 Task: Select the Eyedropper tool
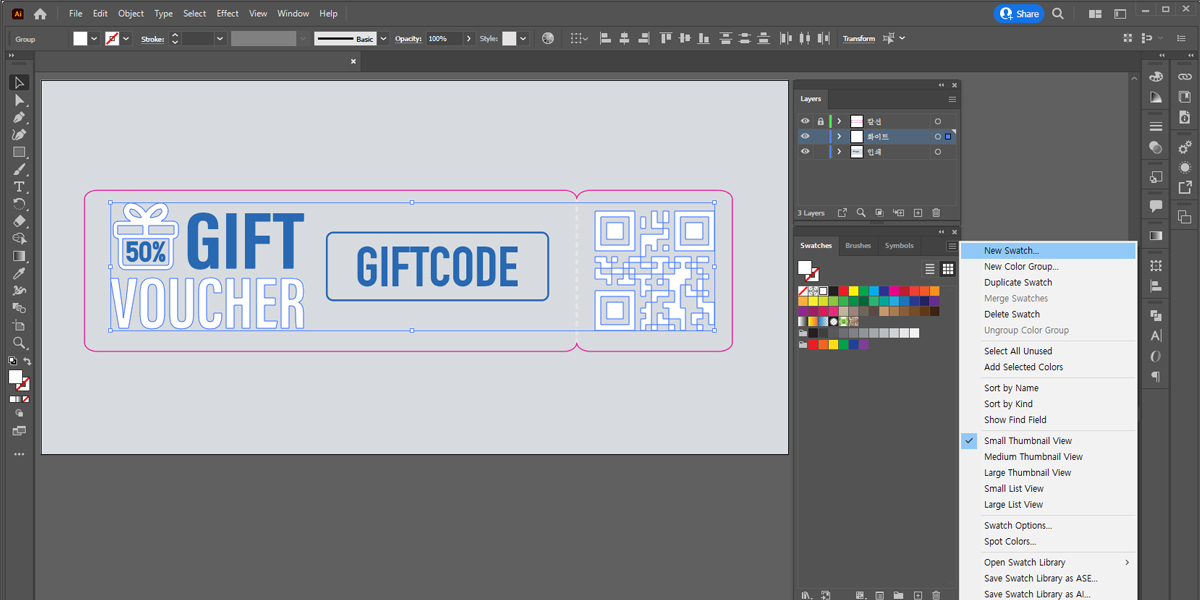(x=19, y=273)
